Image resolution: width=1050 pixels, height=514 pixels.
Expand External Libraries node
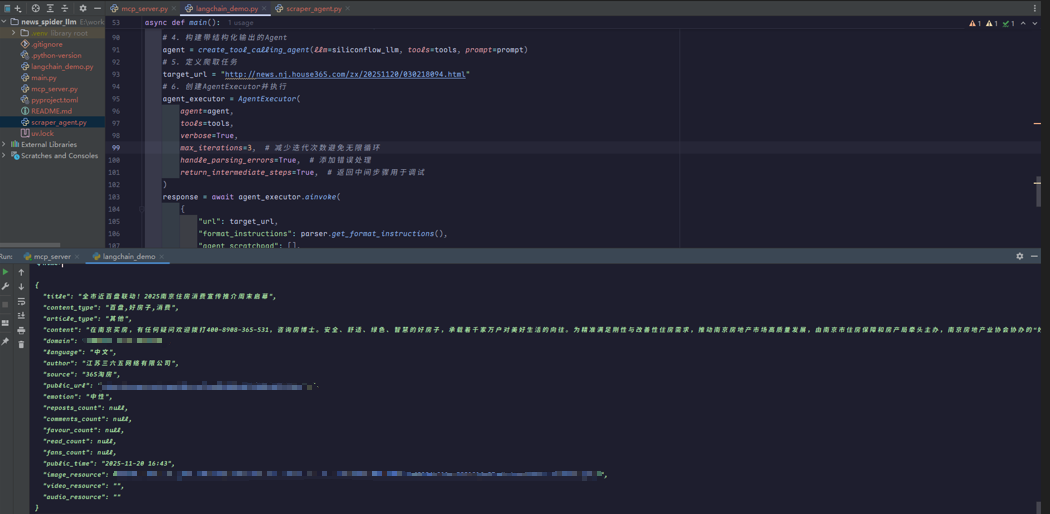click(x=5, y=145)
